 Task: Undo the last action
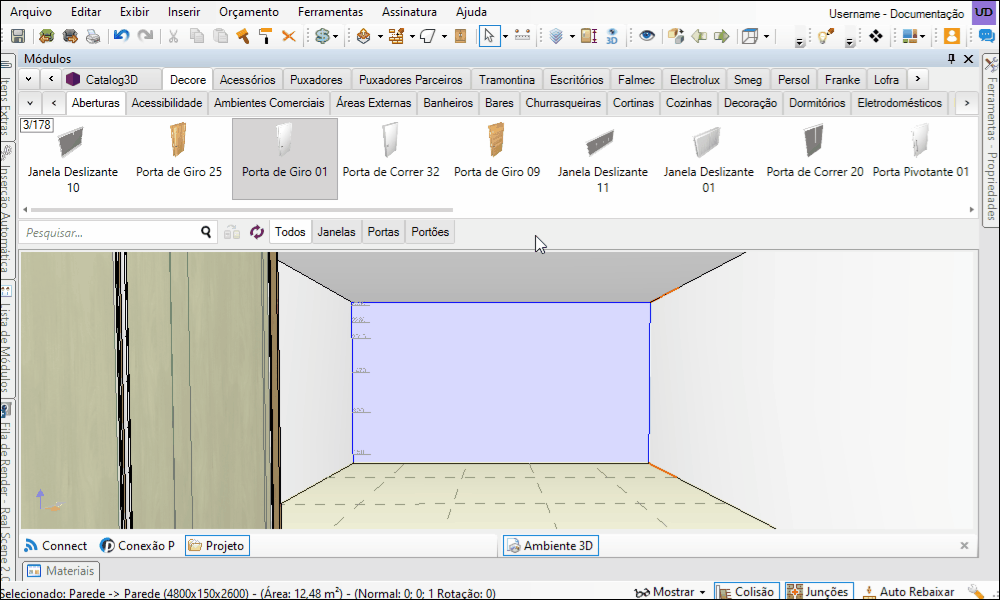pos(121,36)
